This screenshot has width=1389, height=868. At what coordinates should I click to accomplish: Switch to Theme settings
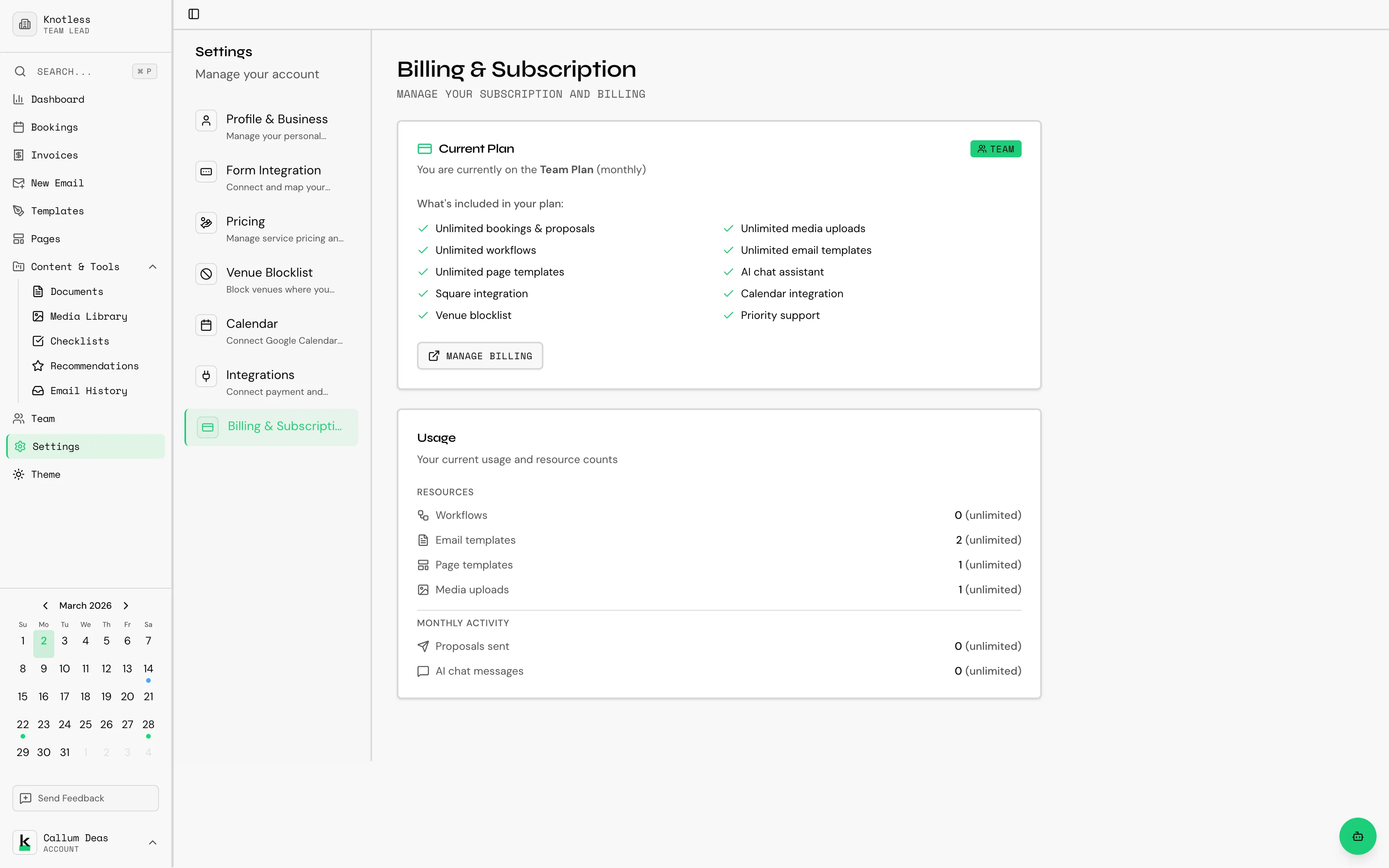point(45,474)
